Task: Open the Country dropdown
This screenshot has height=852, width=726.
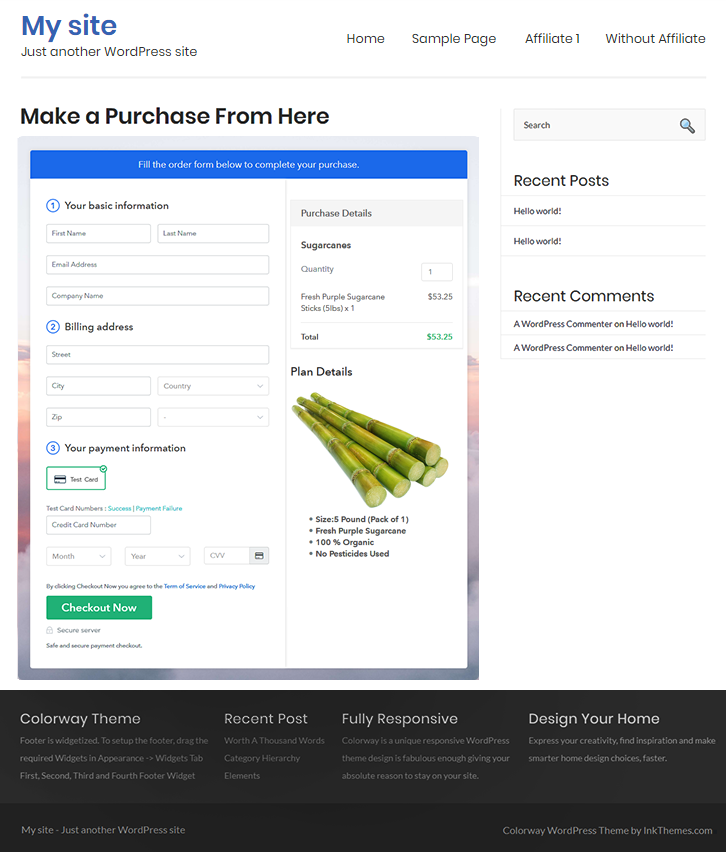Action: [x=212, y=386]
